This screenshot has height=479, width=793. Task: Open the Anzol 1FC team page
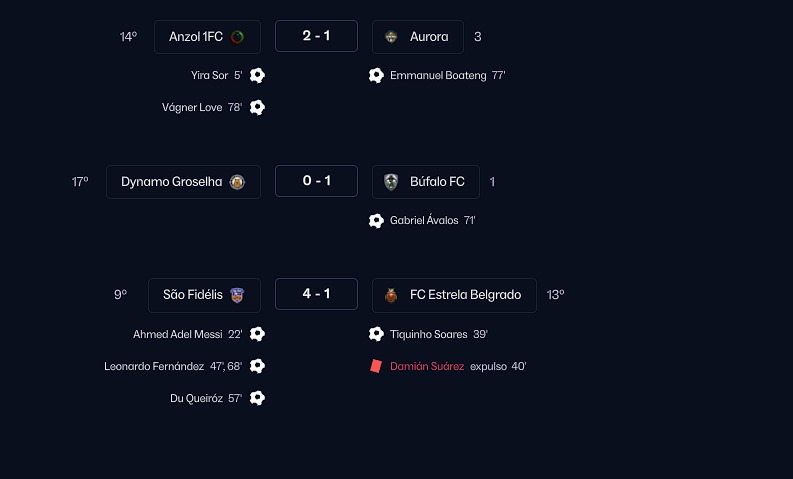click(196, 37)
